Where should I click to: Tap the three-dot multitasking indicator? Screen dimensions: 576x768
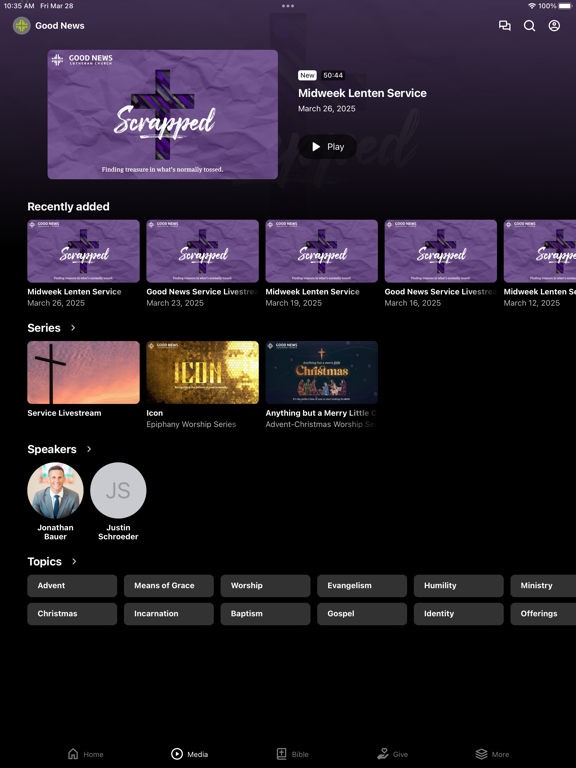[288, 6]
